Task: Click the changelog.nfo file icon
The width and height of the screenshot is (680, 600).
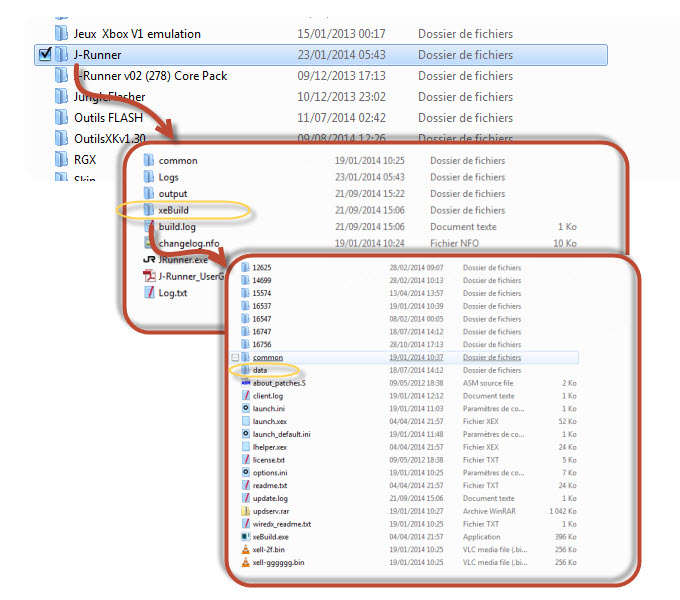Action: click(149, 243)
